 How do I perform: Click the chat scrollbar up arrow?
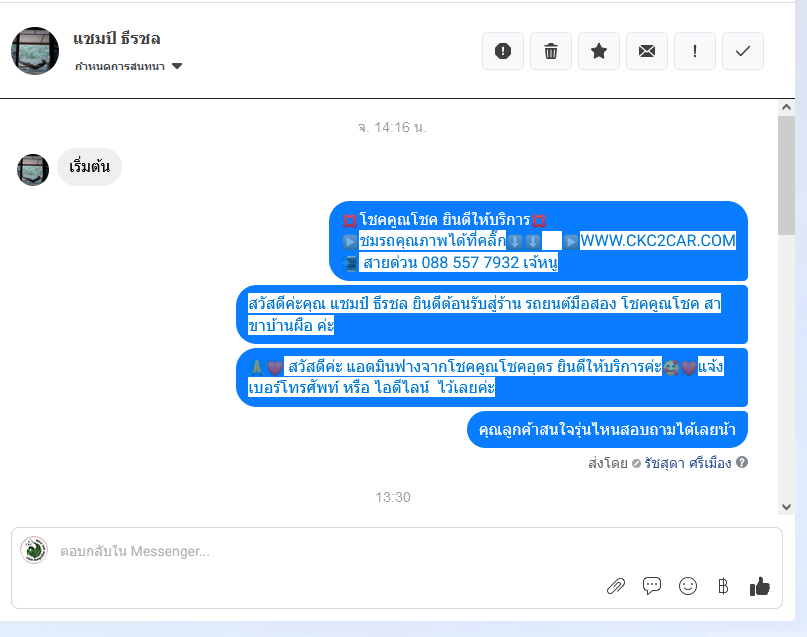(x=786, y=107)
